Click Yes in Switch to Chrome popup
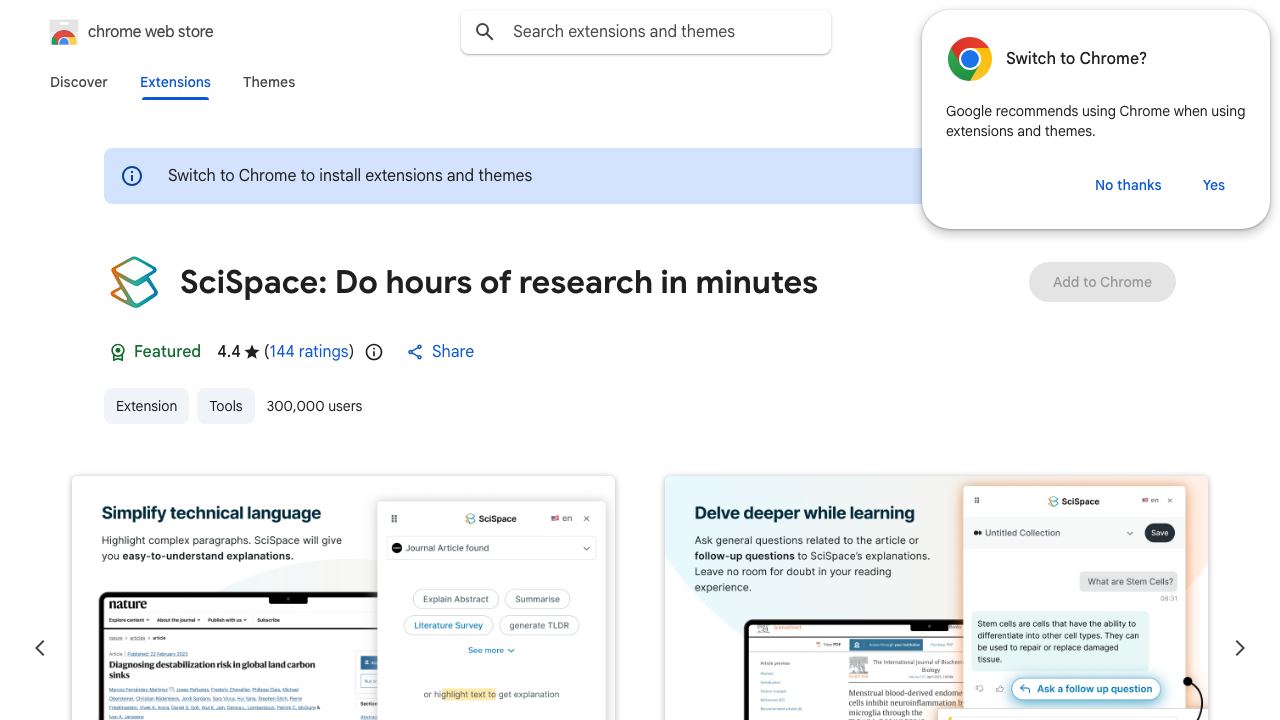This screenshot has height=720, width=1280. pyautogui.click(x=1214, y=185)
